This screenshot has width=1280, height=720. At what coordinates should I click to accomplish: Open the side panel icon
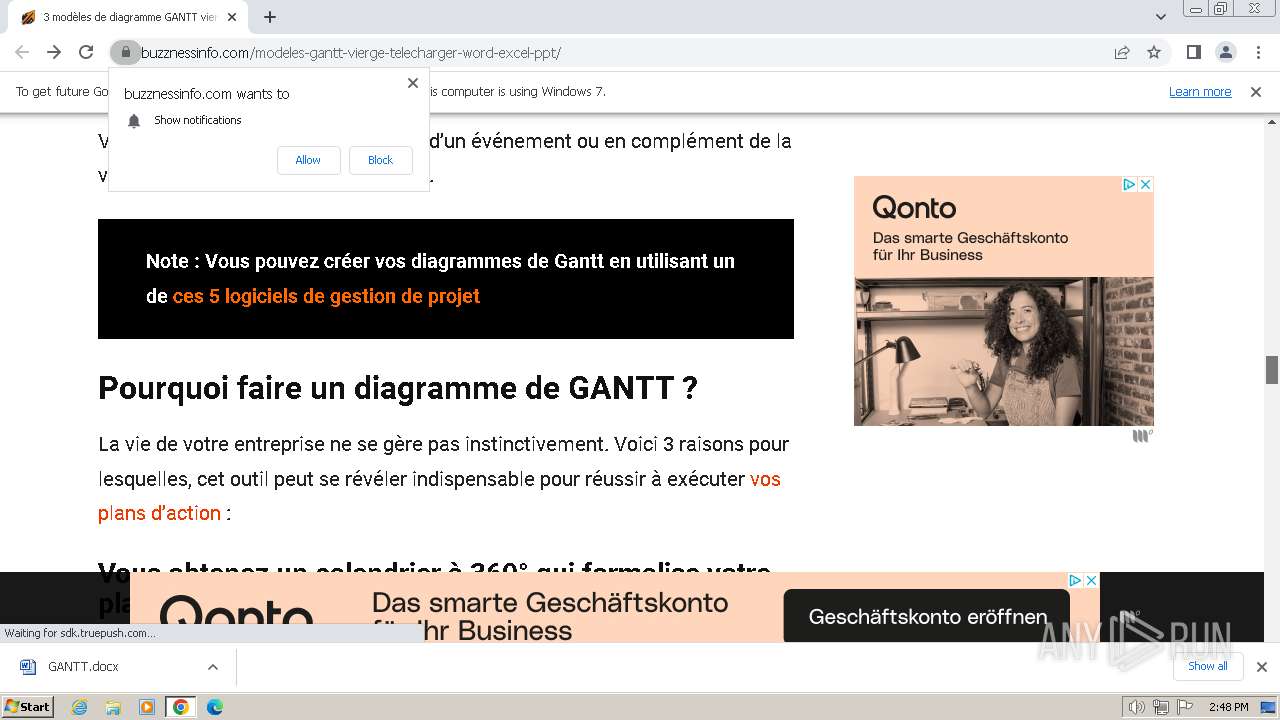(1193, 52)
